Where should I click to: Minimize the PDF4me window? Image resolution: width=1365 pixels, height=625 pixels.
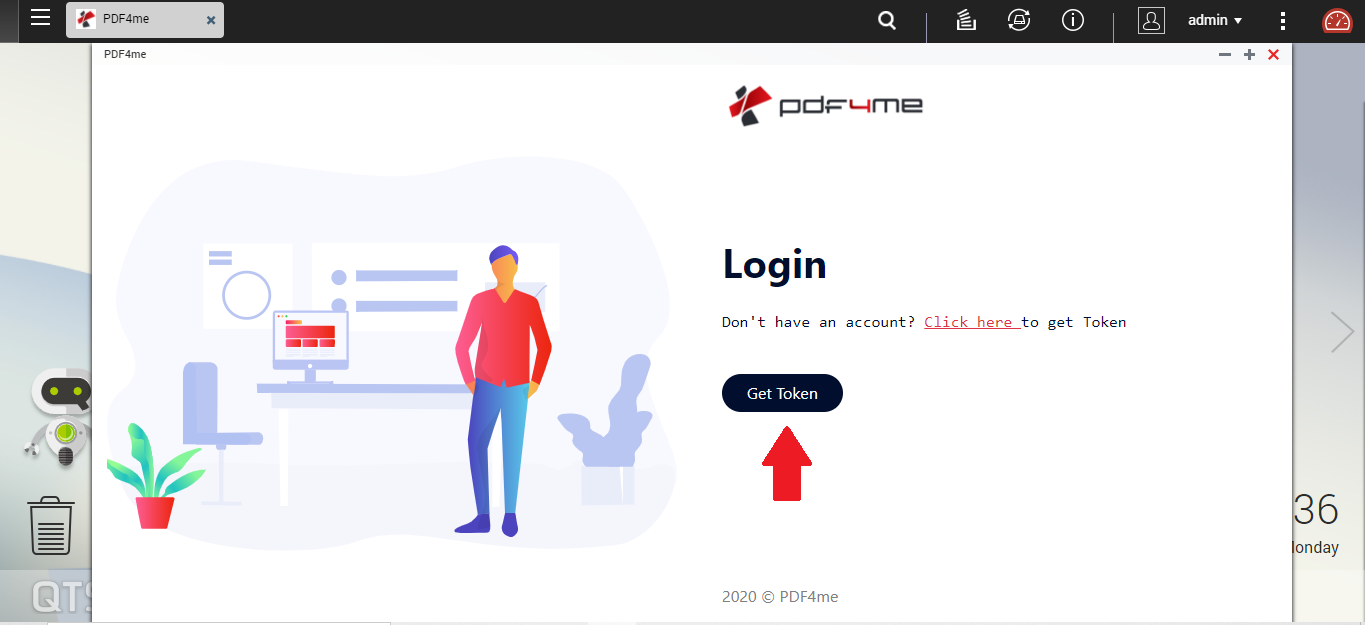pos(1225,55)
